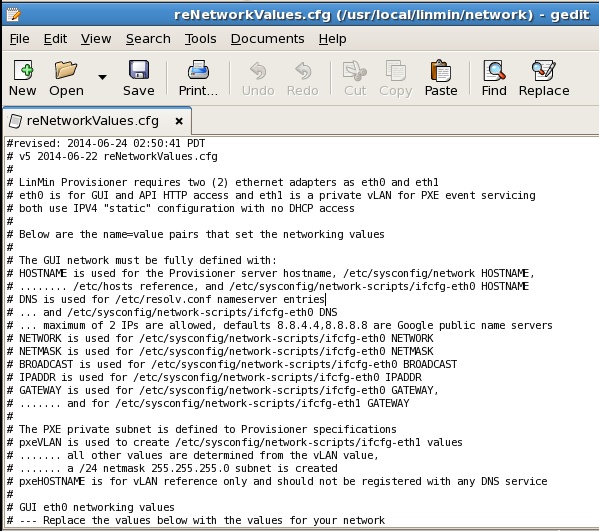Click the Cut scissors icon
The image size is (599, 531).
coord(355,71)
